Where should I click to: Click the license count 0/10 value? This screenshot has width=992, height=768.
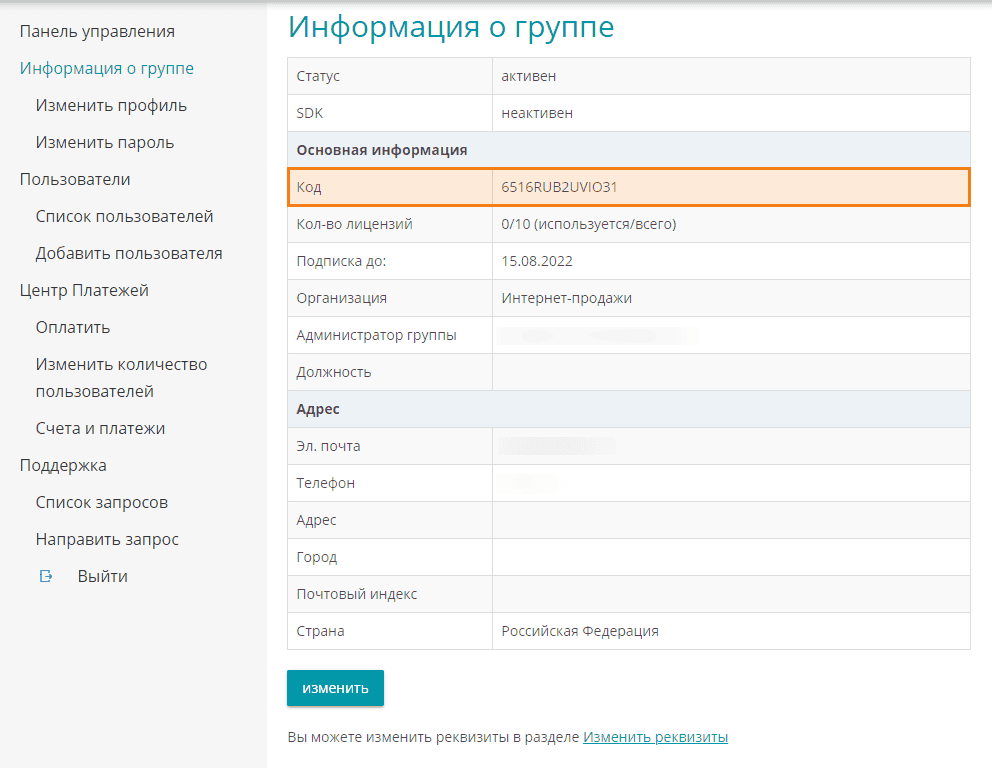[588, 224]
